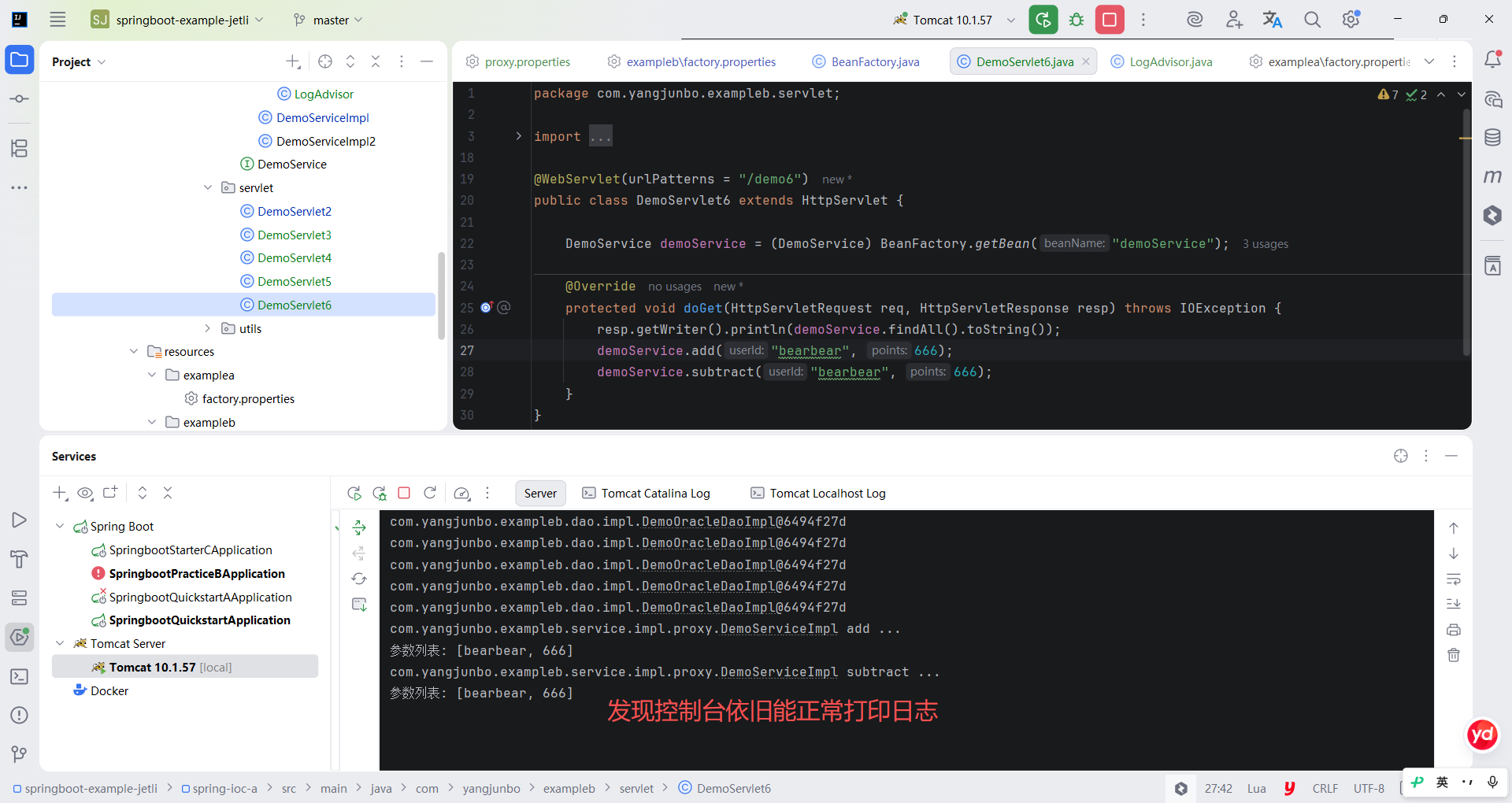
Task: Switch to exampleb\factory.properties tab
Action: (x=692, y=61)
